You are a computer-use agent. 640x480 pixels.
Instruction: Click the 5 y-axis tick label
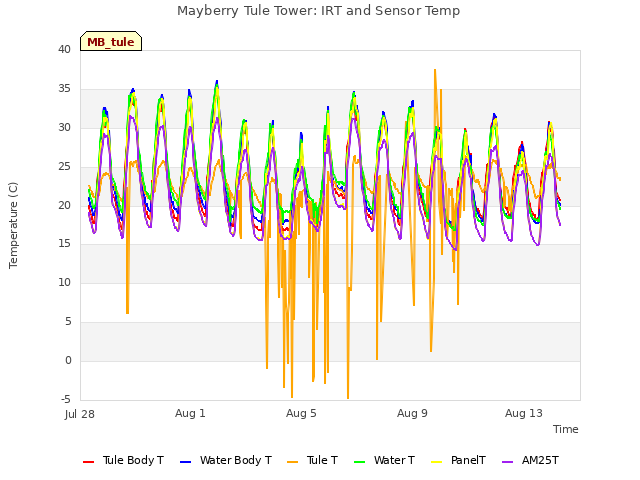tap(68, 322)
